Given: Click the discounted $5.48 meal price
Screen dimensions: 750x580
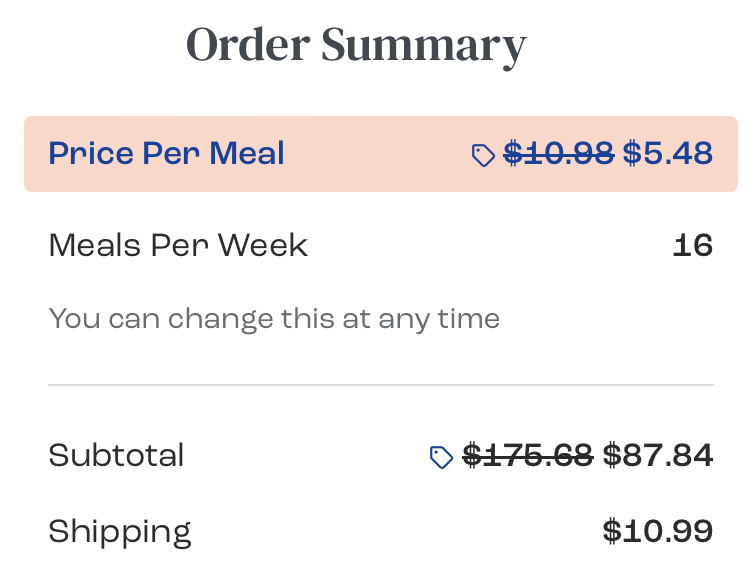Looking at the screenshot, I should 668,153.
